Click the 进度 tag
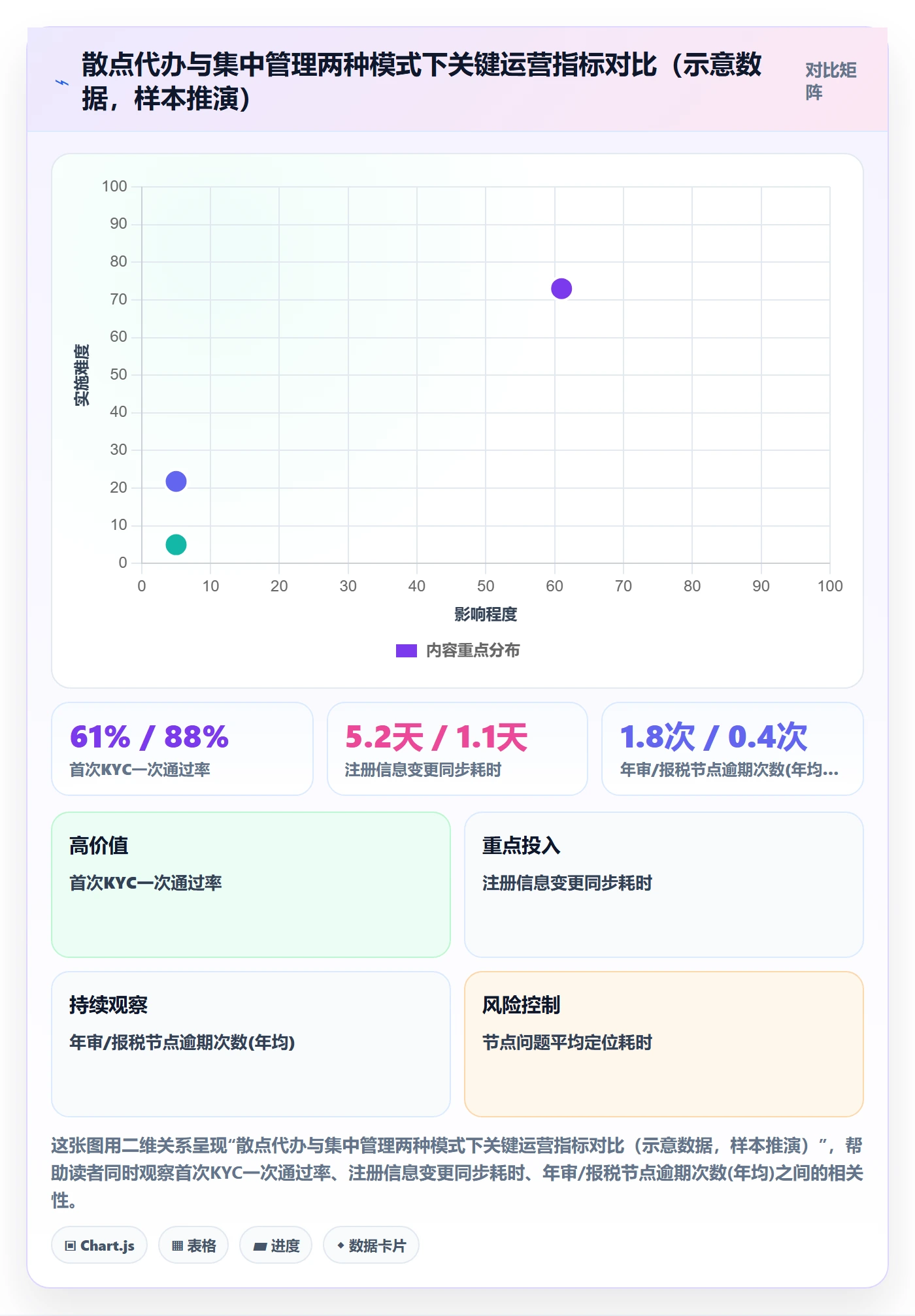This screenshot has height=1316, width=915. point(276,1245)
